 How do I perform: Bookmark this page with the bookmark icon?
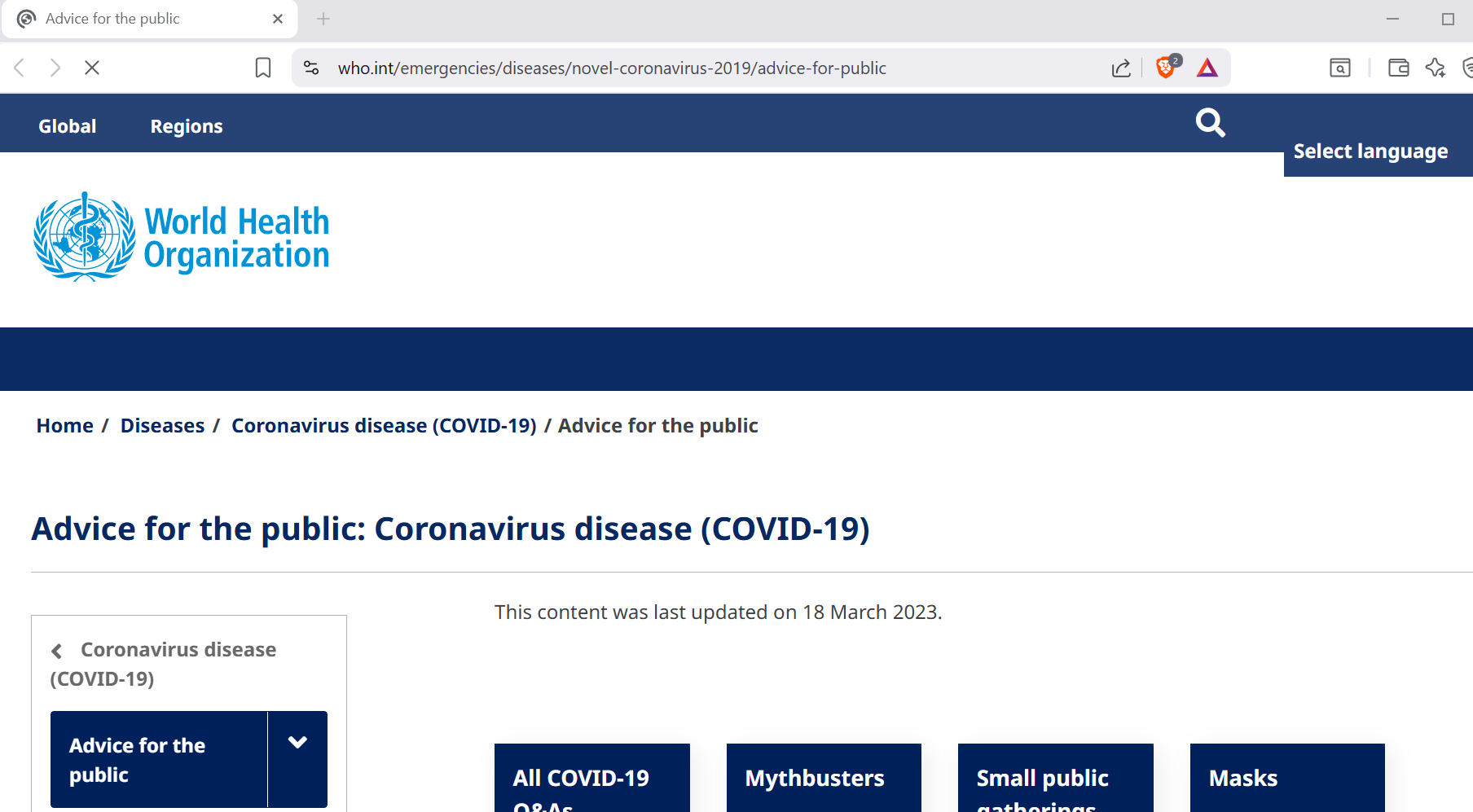tap(263, 68)
